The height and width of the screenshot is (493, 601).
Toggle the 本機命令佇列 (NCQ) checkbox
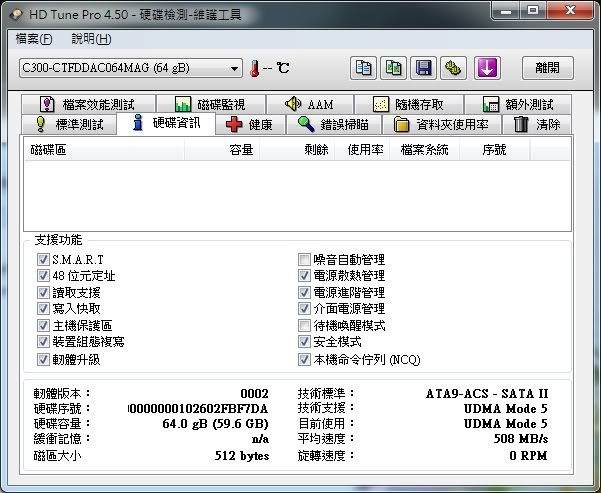(304, 360)
